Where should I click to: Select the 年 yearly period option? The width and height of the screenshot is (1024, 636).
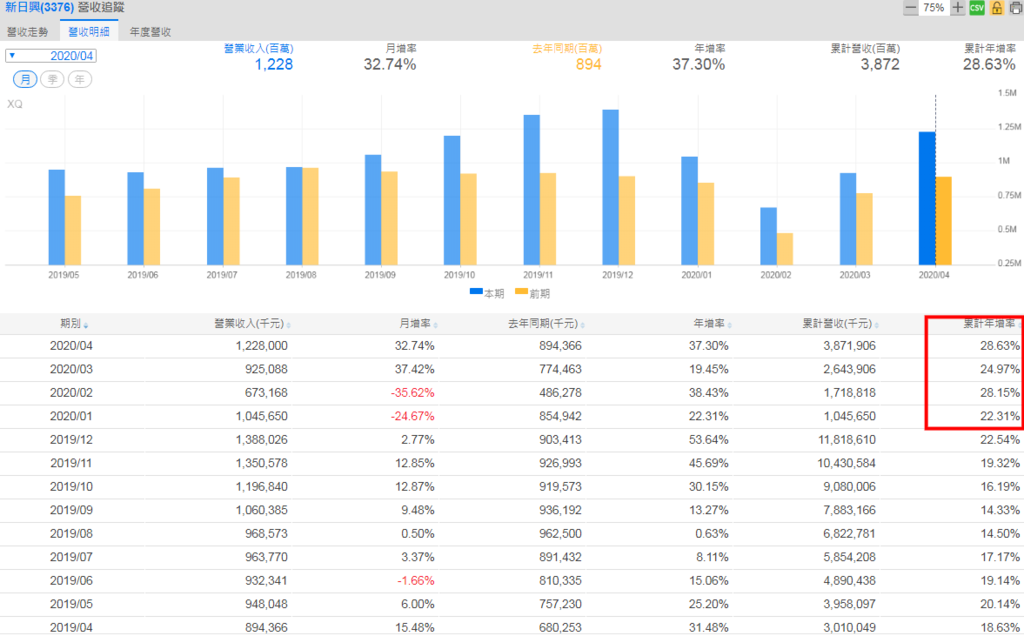(x=80, y=80)
